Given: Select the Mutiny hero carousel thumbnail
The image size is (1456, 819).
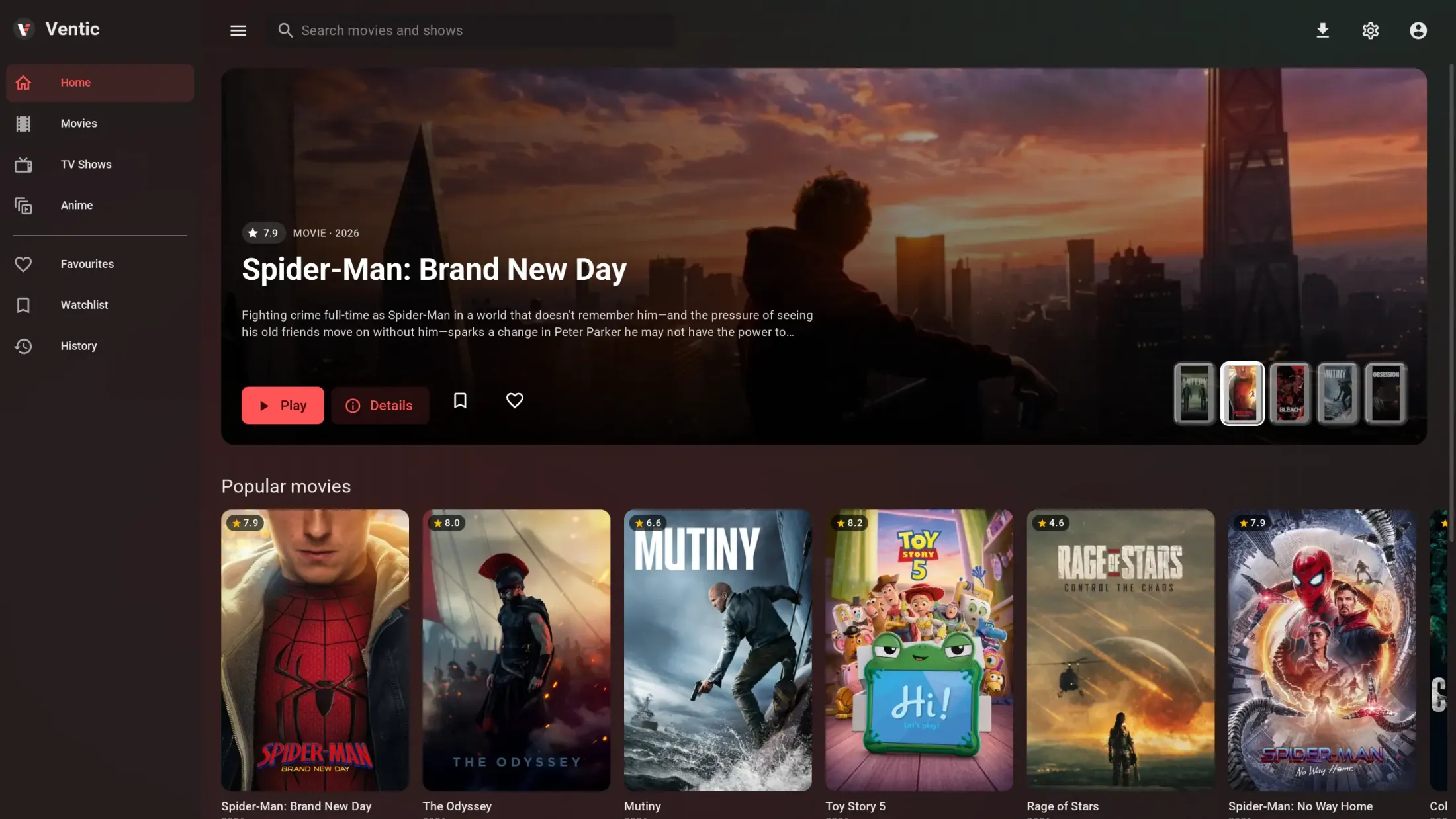Looking at the screenshot, I should click(1338, 394).
